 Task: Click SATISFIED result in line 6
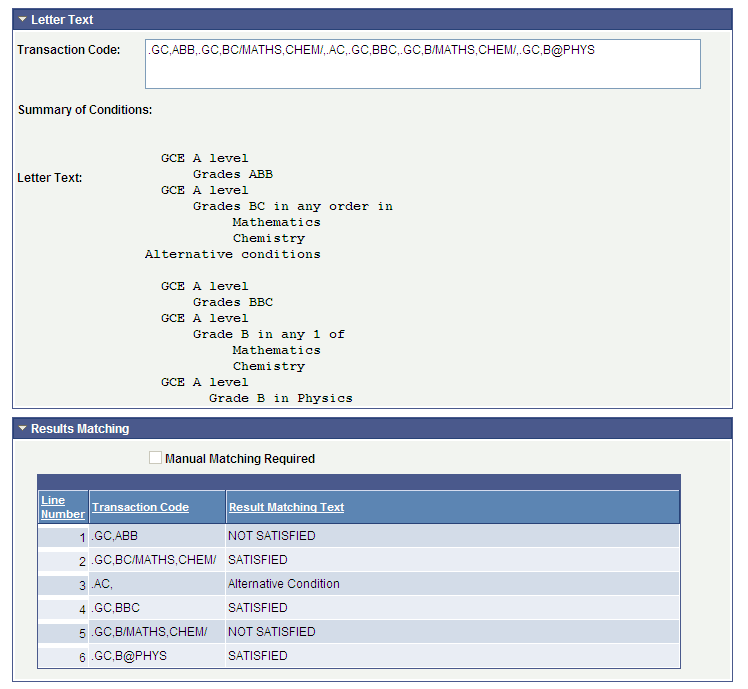[x=258, y=656]
